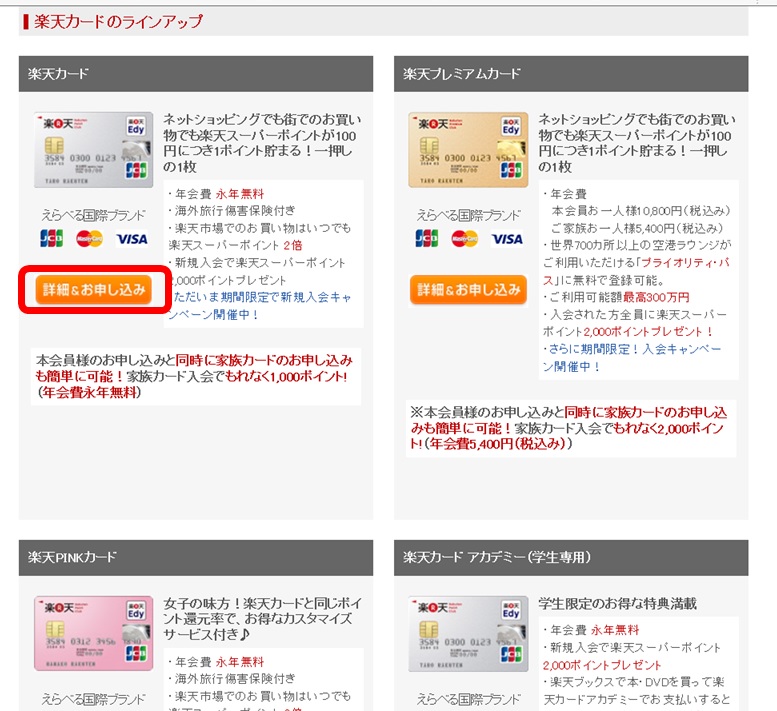The width and height of the screenshot is (777, 711).
Task: Click the gold 楽天プレミアムカード card image
Action: coord(468,149)
